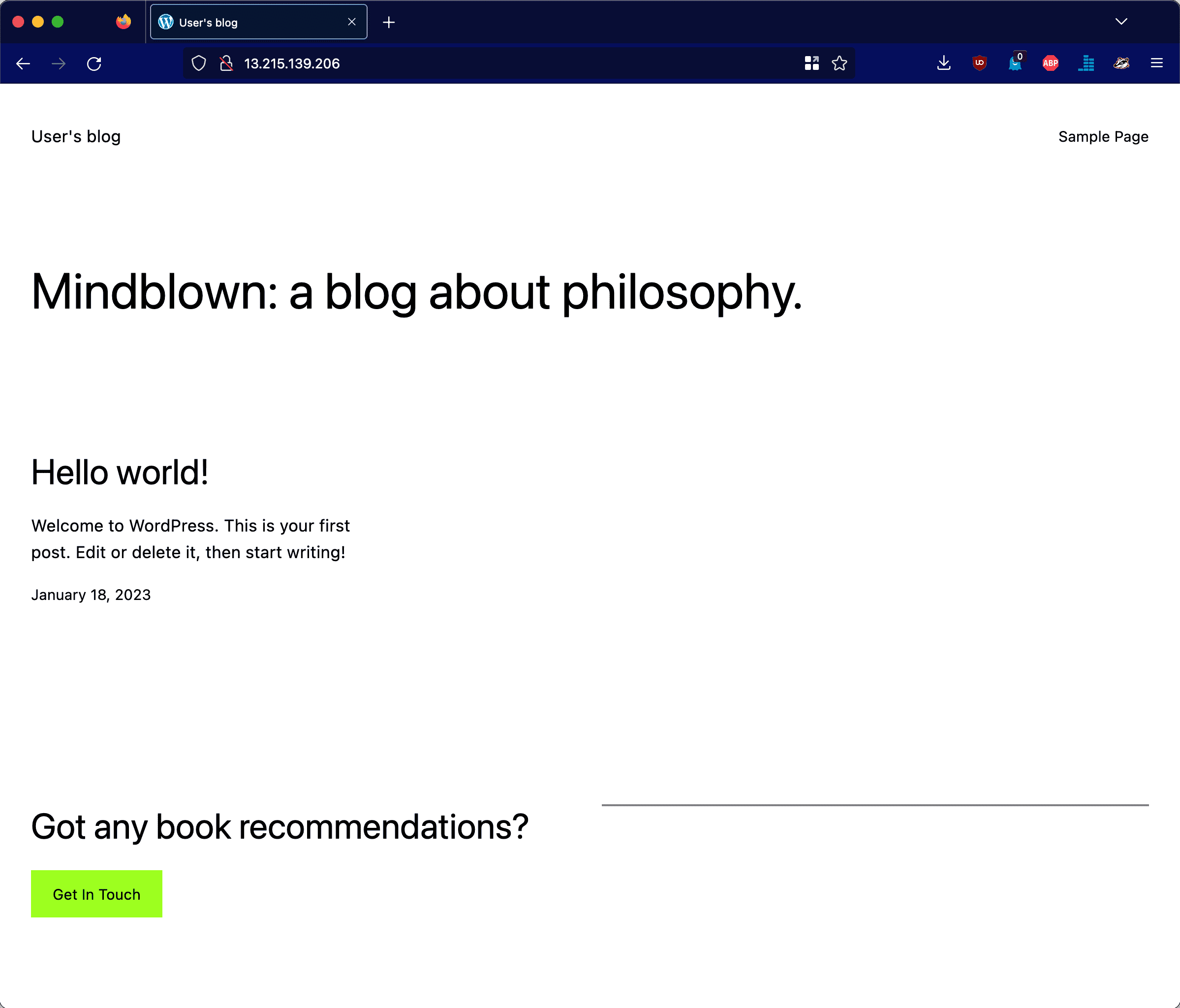The image size is (1180, 1008).
Task: Open the extensions grid icon
Action: click(812, 63)
